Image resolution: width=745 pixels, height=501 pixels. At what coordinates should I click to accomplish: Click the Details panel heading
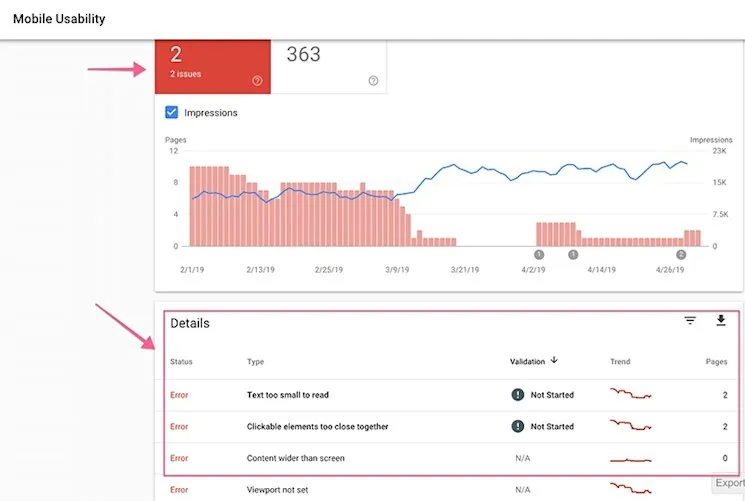coord(190,323)
